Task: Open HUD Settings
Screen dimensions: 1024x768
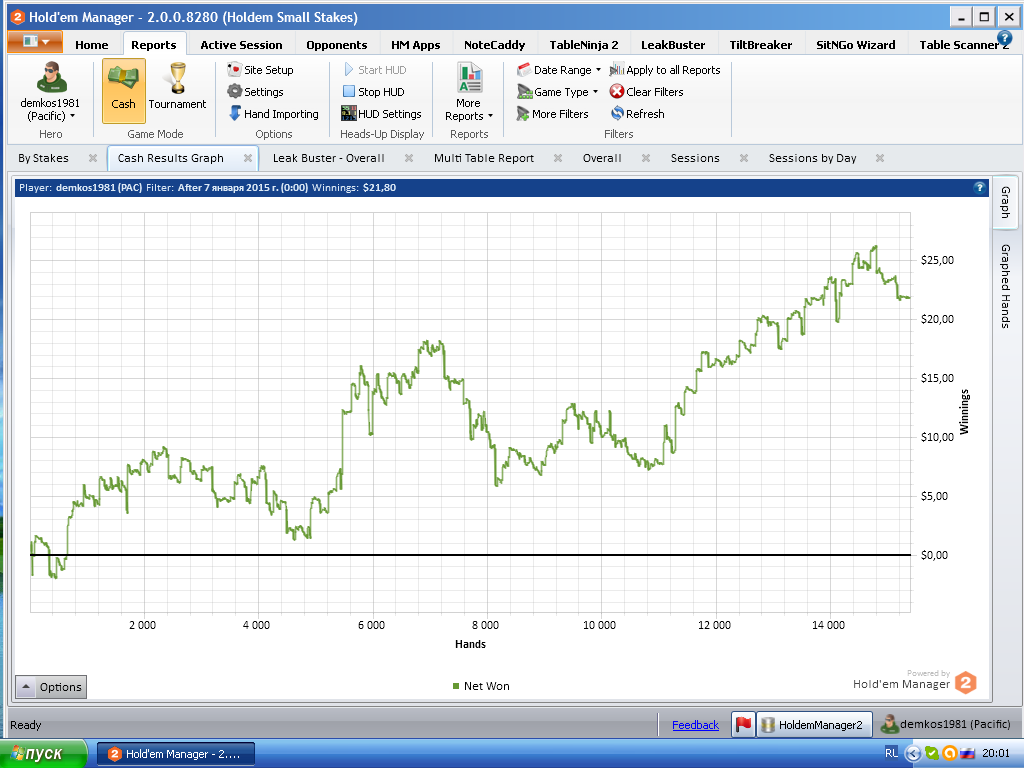Action: pyautogui.click(x=381, y=114)
